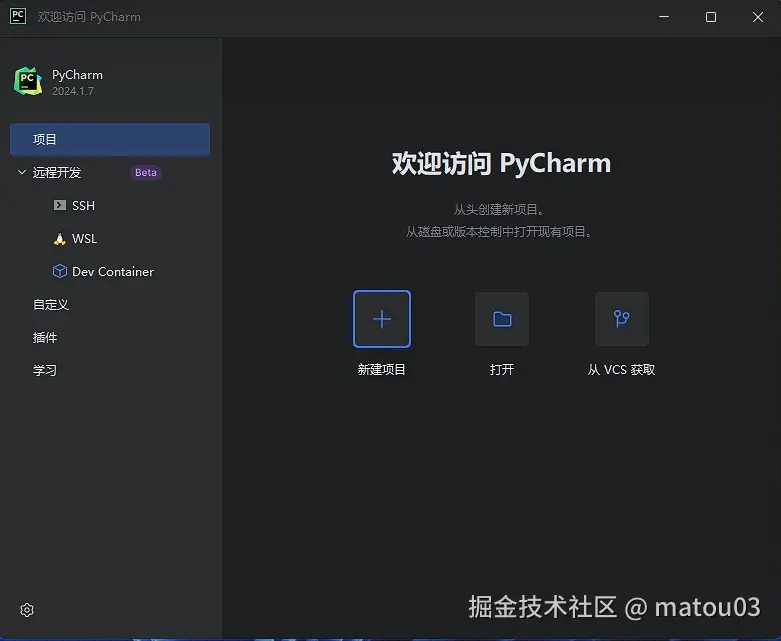Click the PyCharm logo in sidebar
The width and height of the screenshot is (781, 641).
click(28, 81)
